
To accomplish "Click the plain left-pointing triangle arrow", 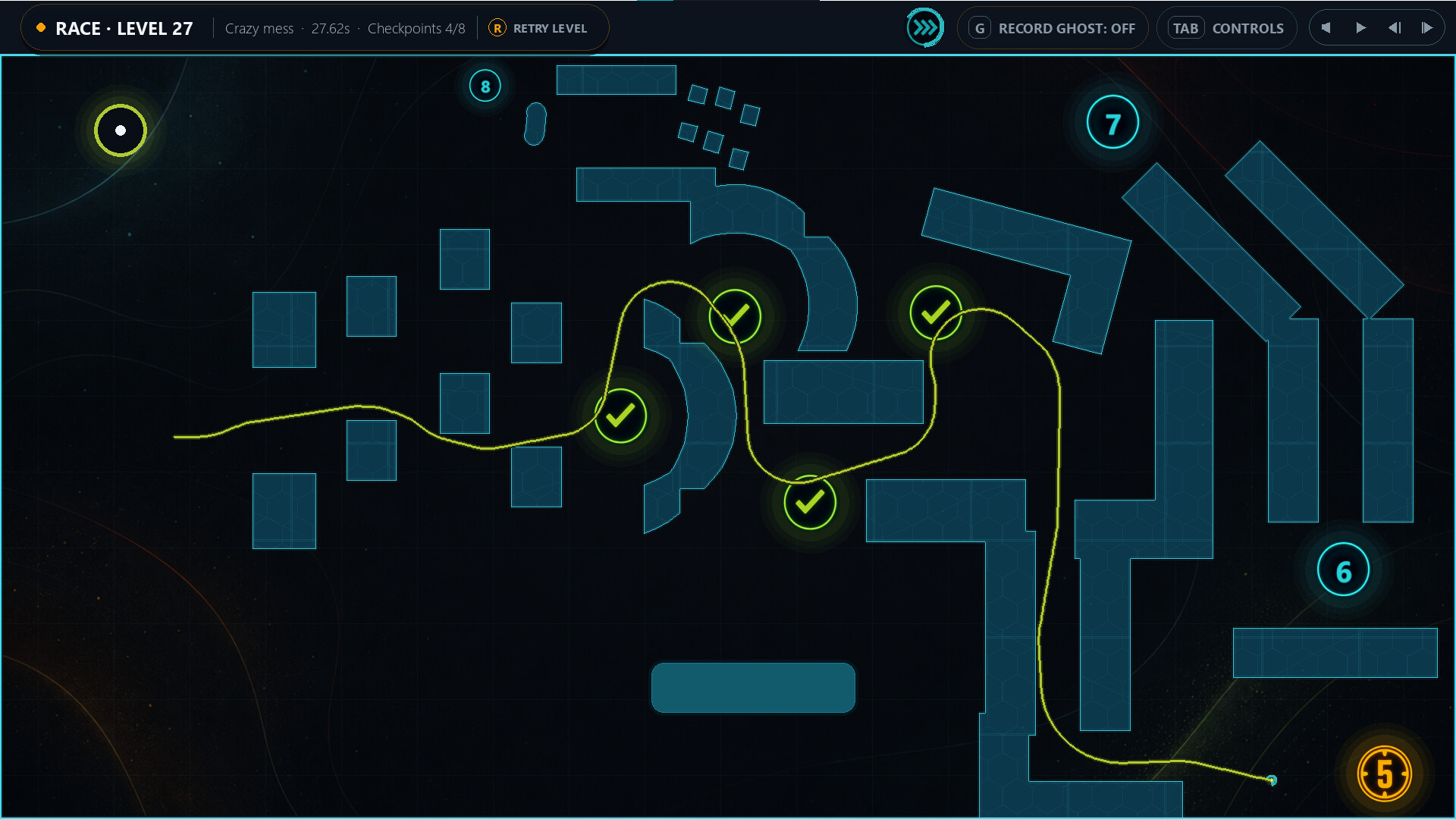I will [1326, 28].
